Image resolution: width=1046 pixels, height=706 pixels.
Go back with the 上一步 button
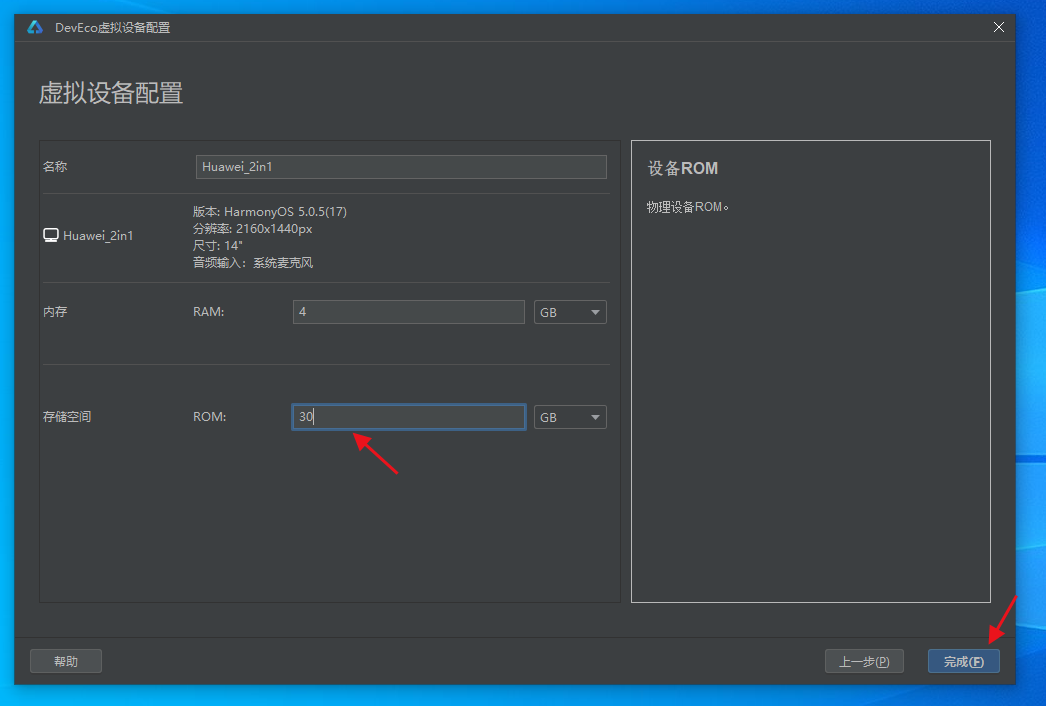pyautogui.click(x=864, y=661)
